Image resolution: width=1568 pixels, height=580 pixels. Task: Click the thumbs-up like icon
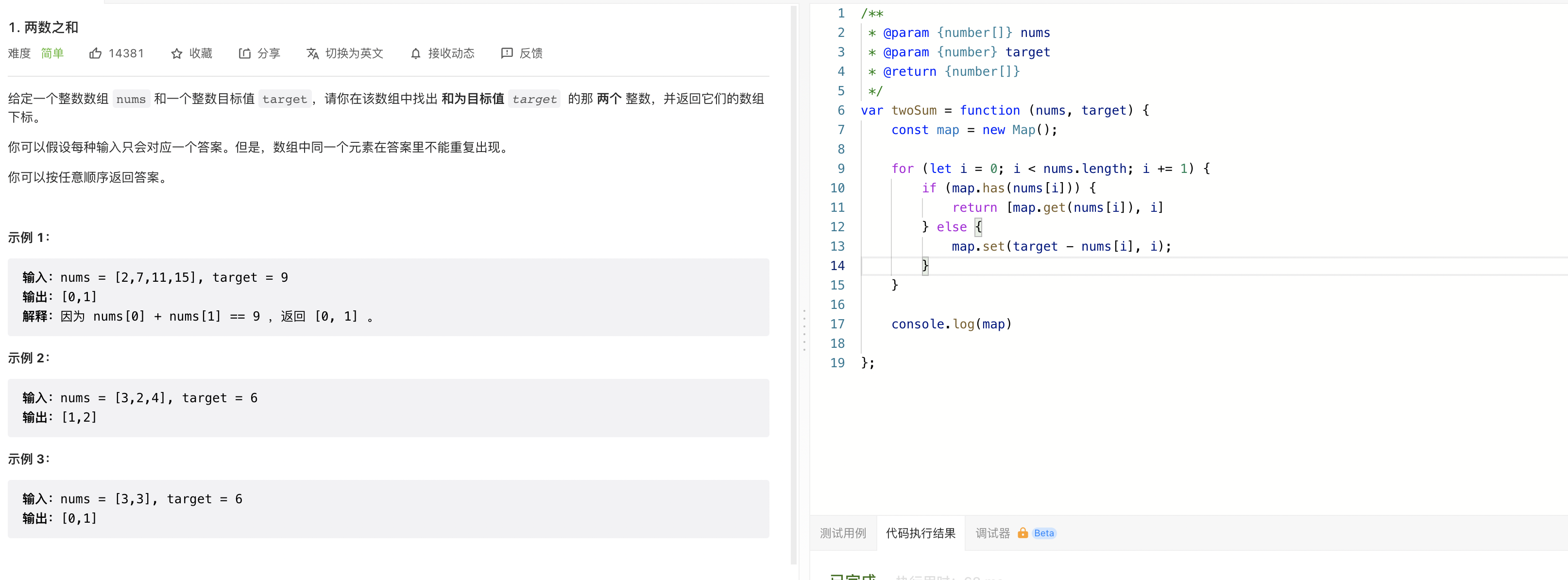tap(96, 53)
